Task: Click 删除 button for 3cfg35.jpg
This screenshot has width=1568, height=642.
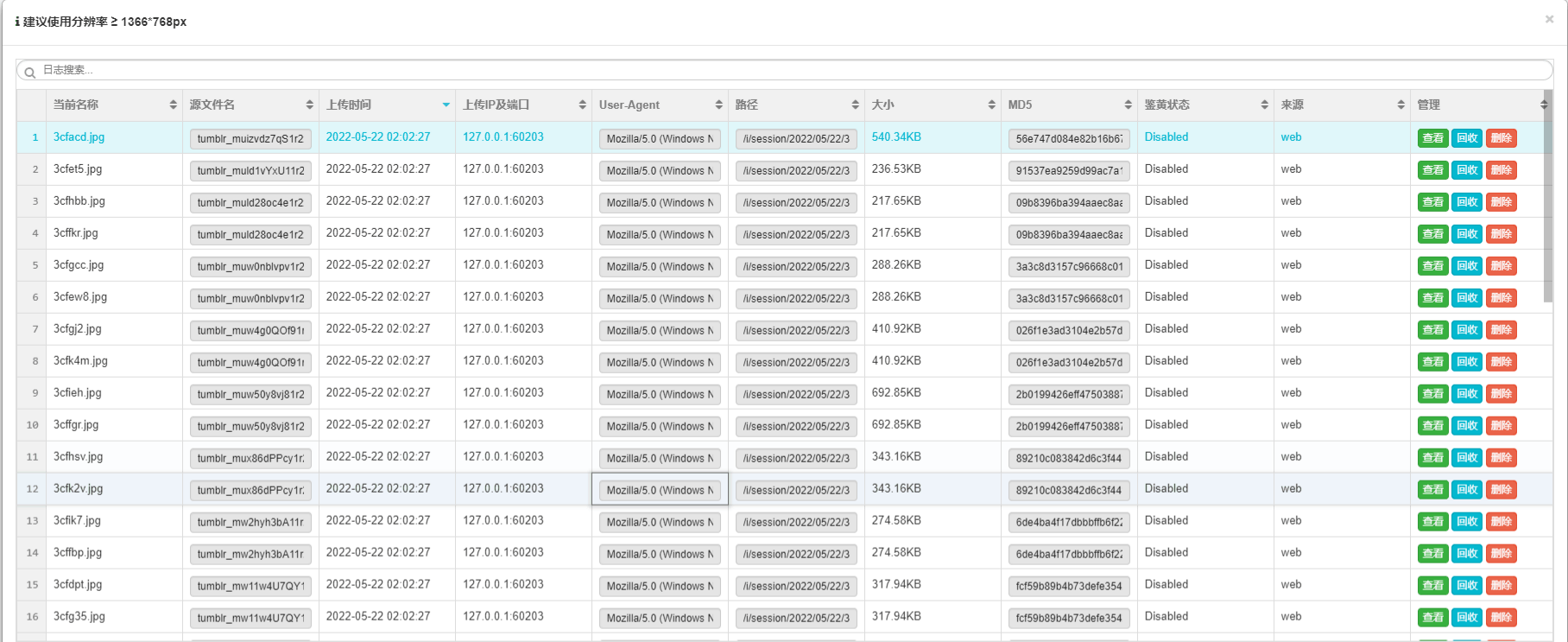Action: click(1501, 618)
